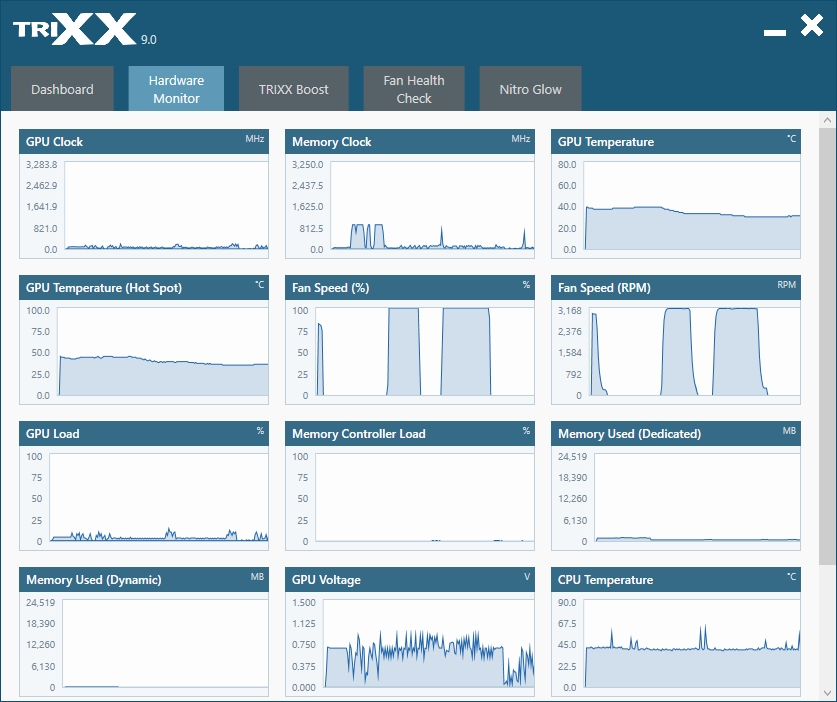Click the RPM unit label
The width and height of the screenshot is (837, 702).
pos(786,285)
